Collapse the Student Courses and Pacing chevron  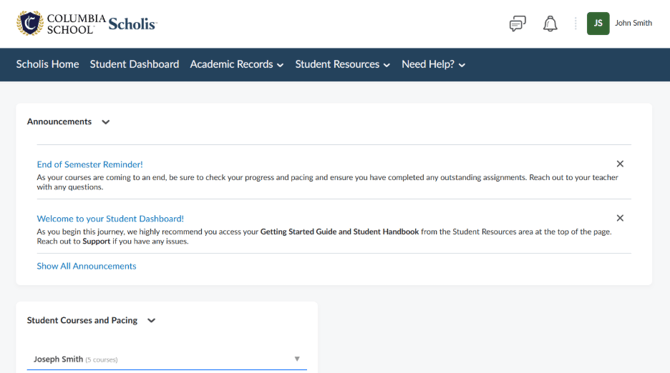[151, 320]
